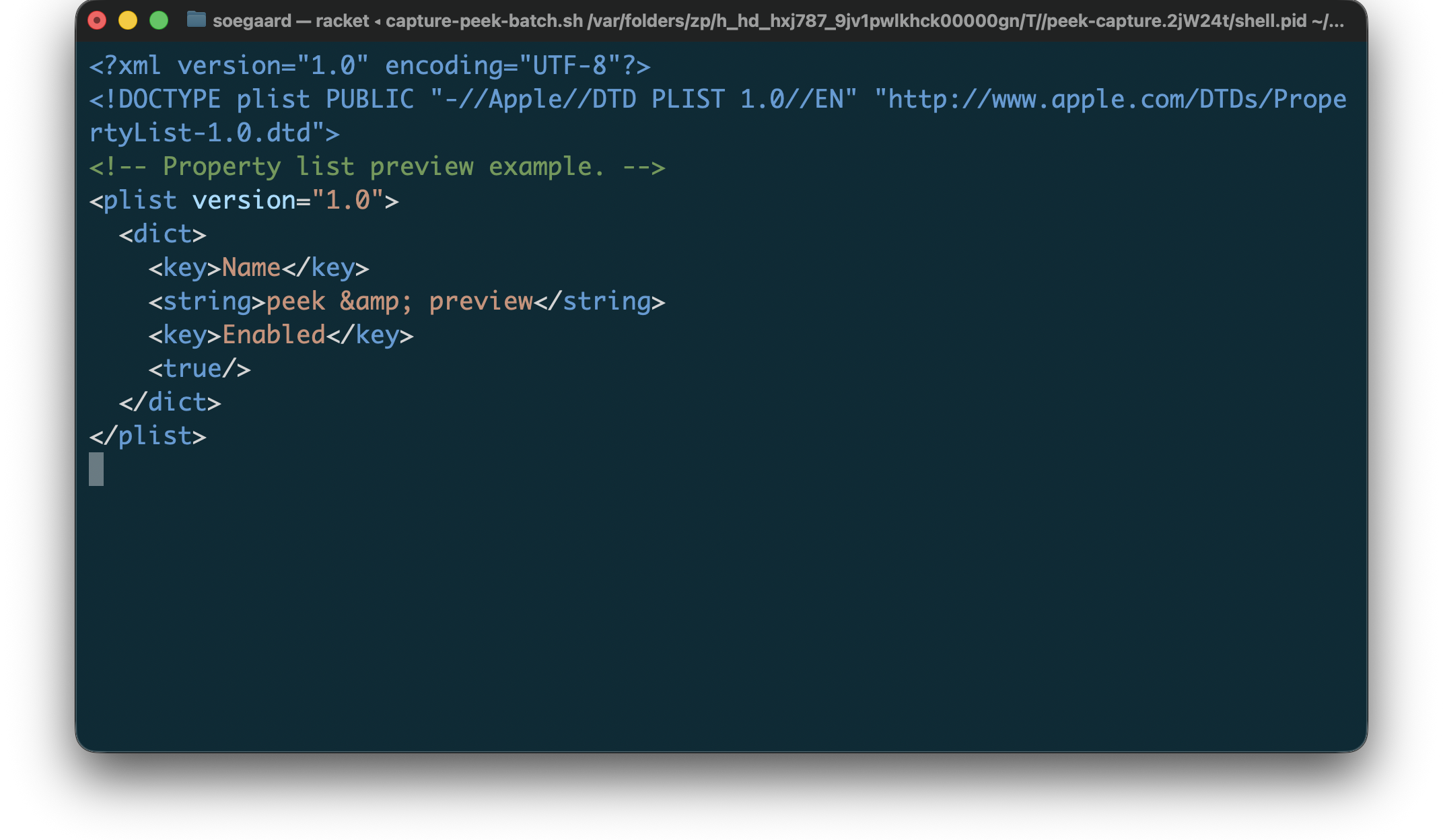The image size is (1443, 840).
Task: Click the 'DOCTYPE plist PUBLIC' text
Action: [265, 100]
